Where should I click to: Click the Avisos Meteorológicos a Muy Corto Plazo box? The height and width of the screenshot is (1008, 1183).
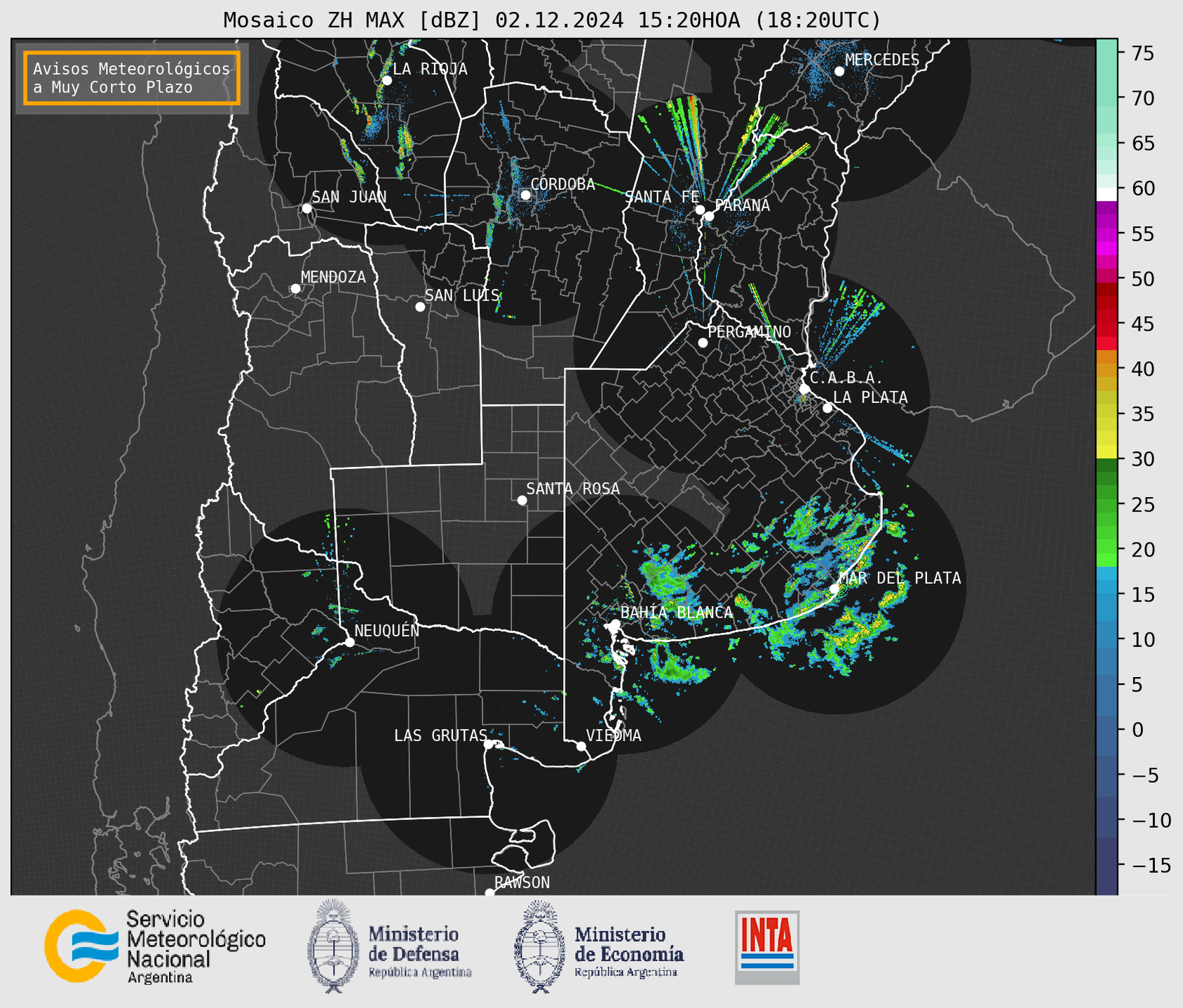click(x=132, y=78)
